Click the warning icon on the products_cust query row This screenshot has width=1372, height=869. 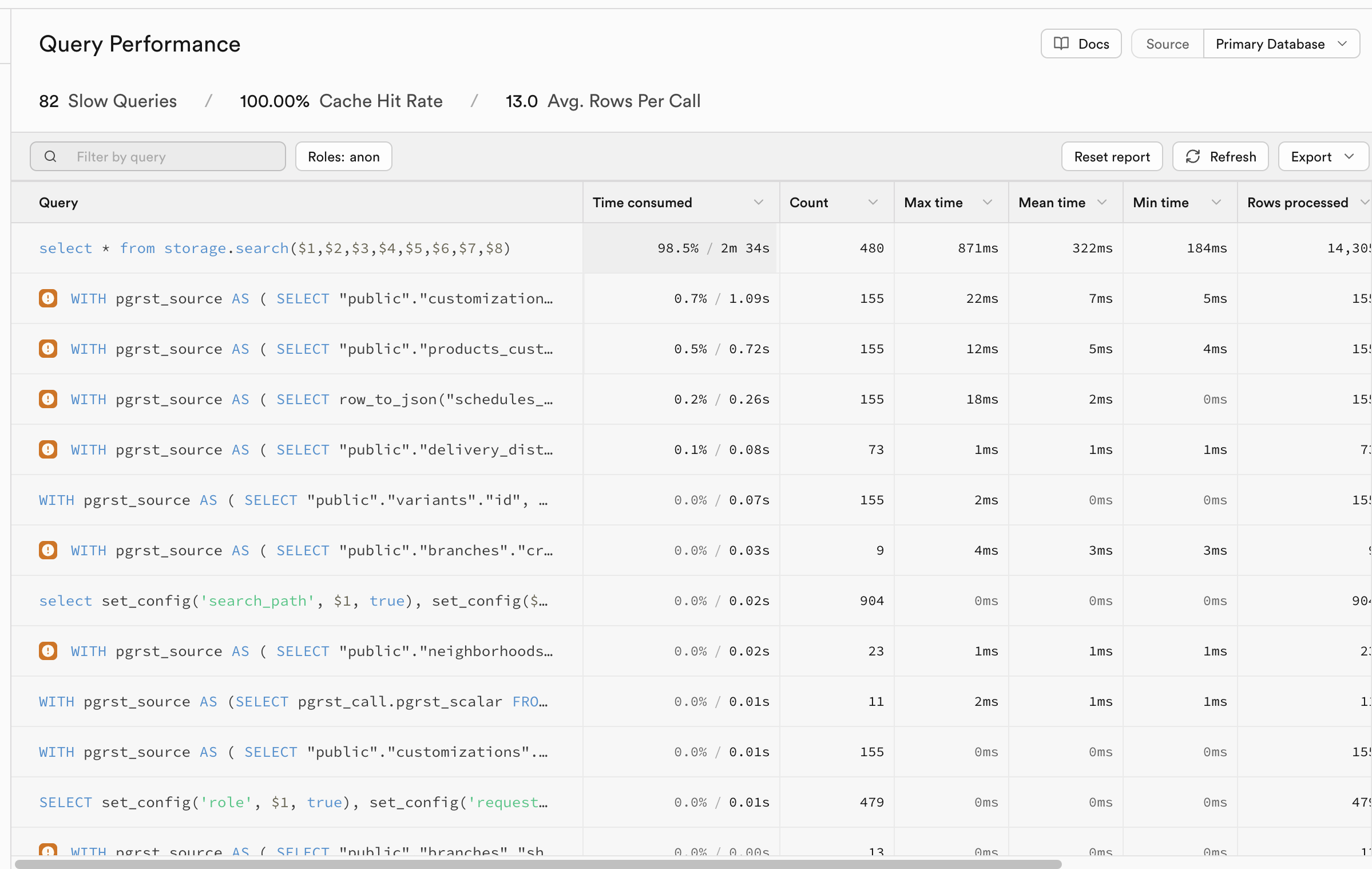coord(48,349)
